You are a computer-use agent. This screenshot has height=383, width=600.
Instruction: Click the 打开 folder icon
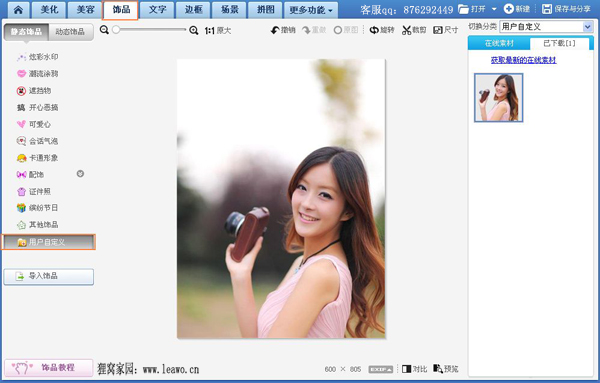tap(463, 9)
